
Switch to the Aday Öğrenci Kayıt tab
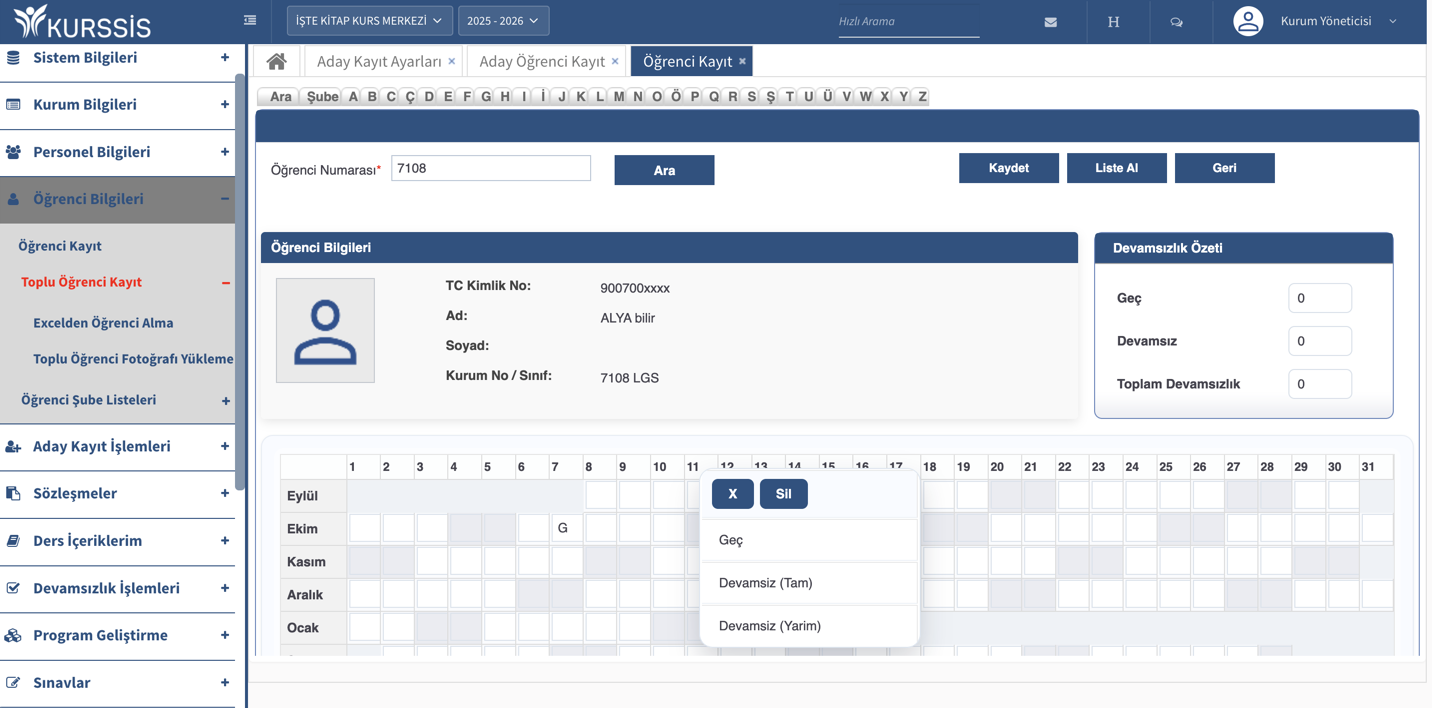point(541,62)
